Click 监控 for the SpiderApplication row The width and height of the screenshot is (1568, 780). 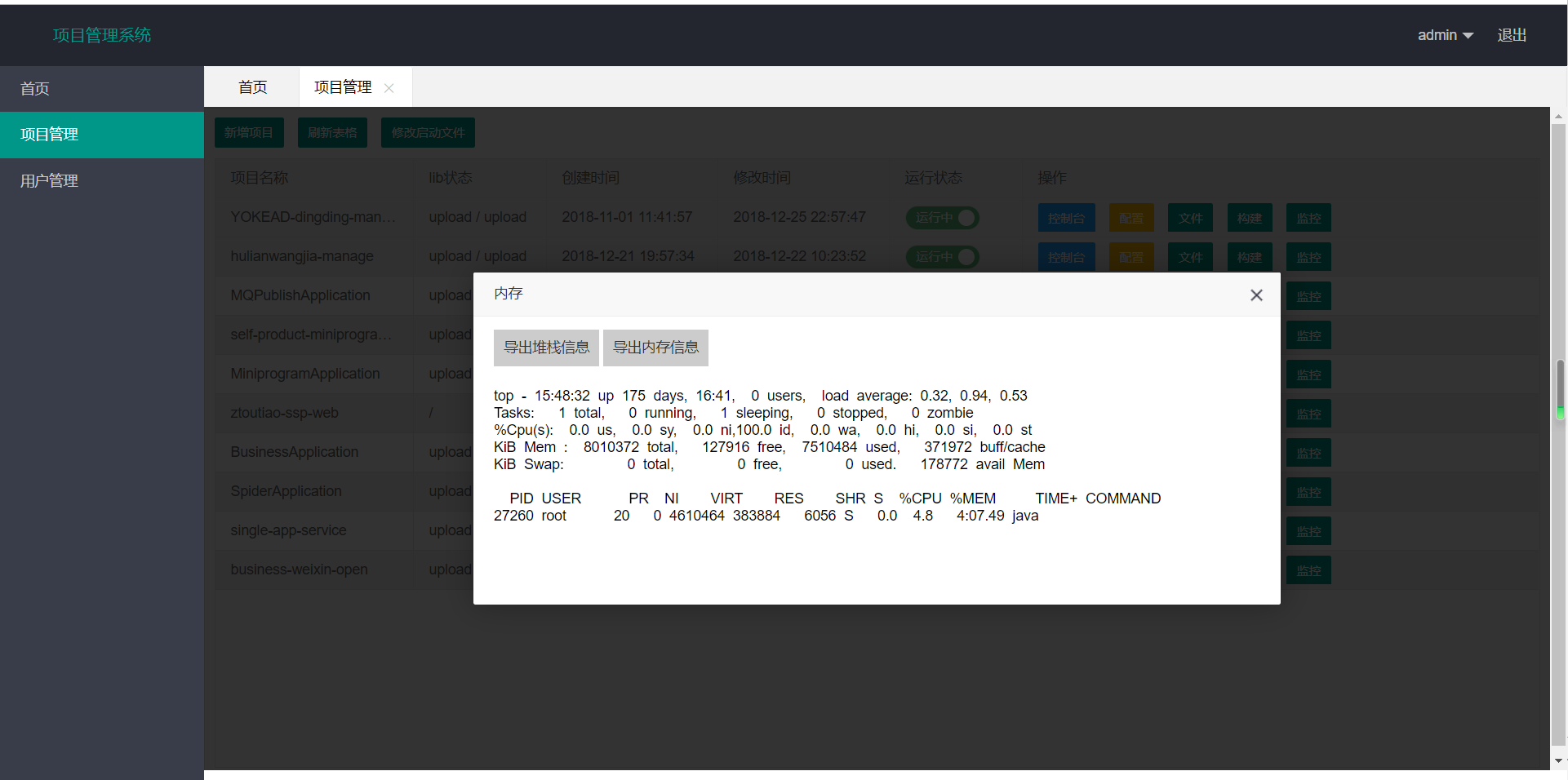click(x=1308, y=492)
